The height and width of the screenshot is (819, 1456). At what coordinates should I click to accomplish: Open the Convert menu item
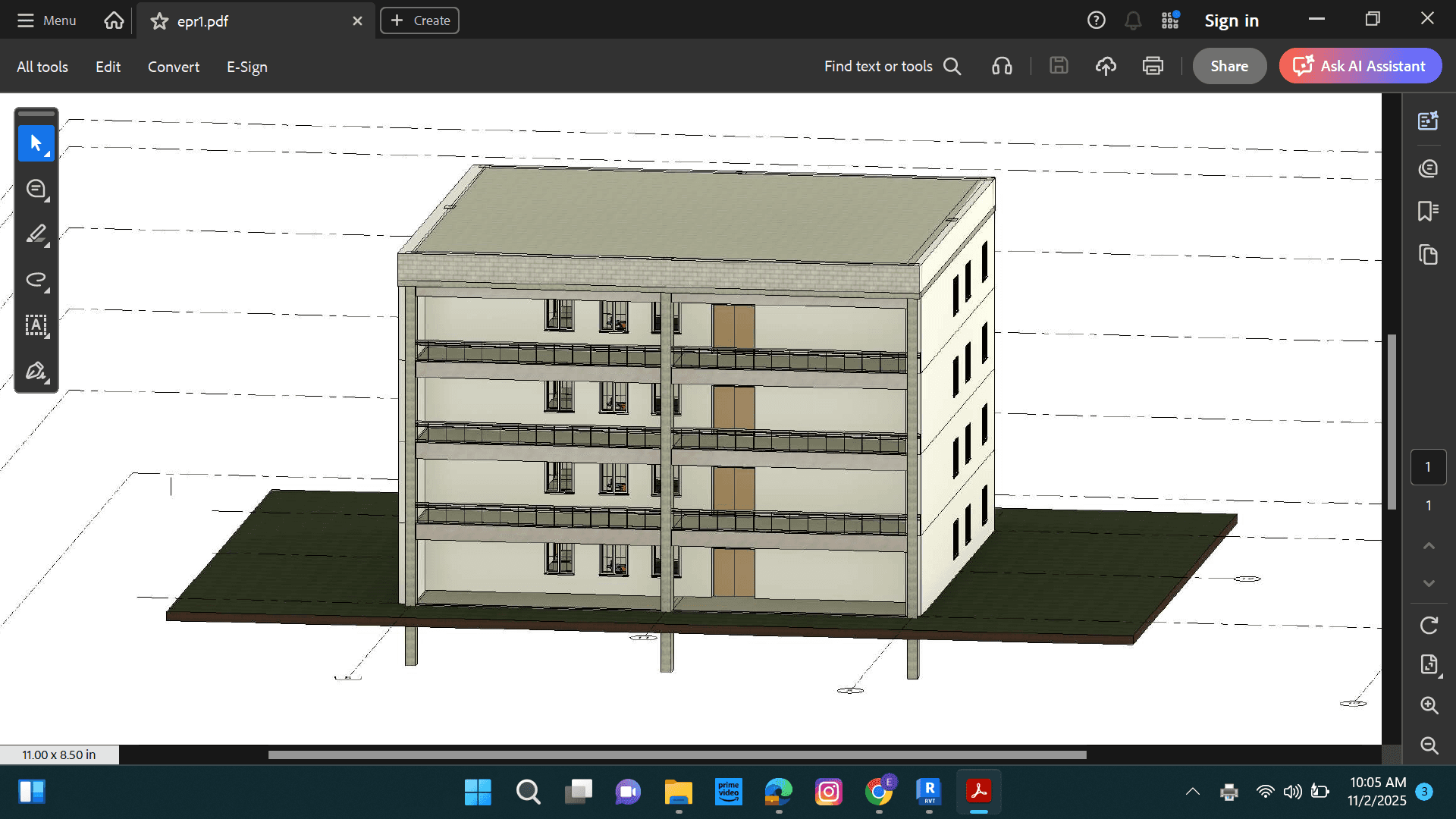[x=174, y=67]
